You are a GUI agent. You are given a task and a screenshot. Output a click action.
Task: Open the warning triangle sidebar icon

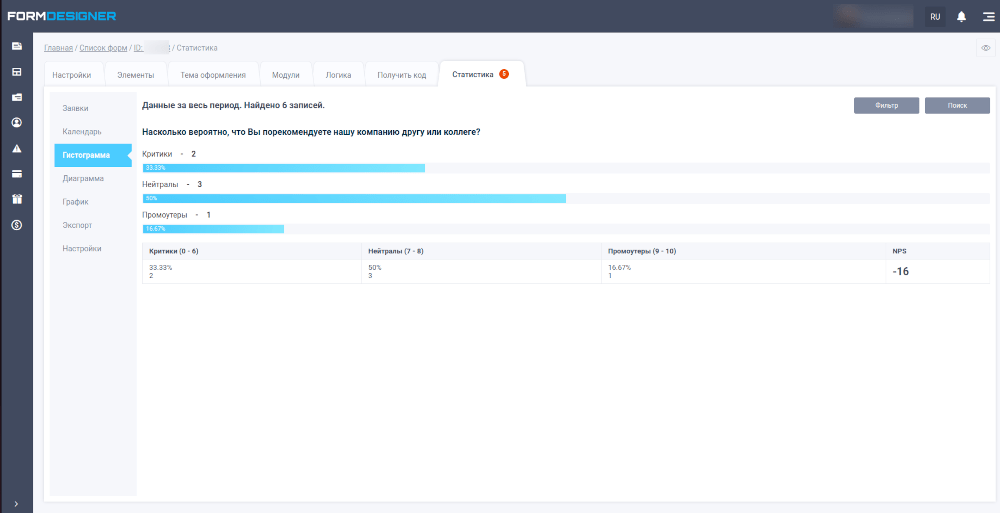pyautogui.click(x=16, y=148)
